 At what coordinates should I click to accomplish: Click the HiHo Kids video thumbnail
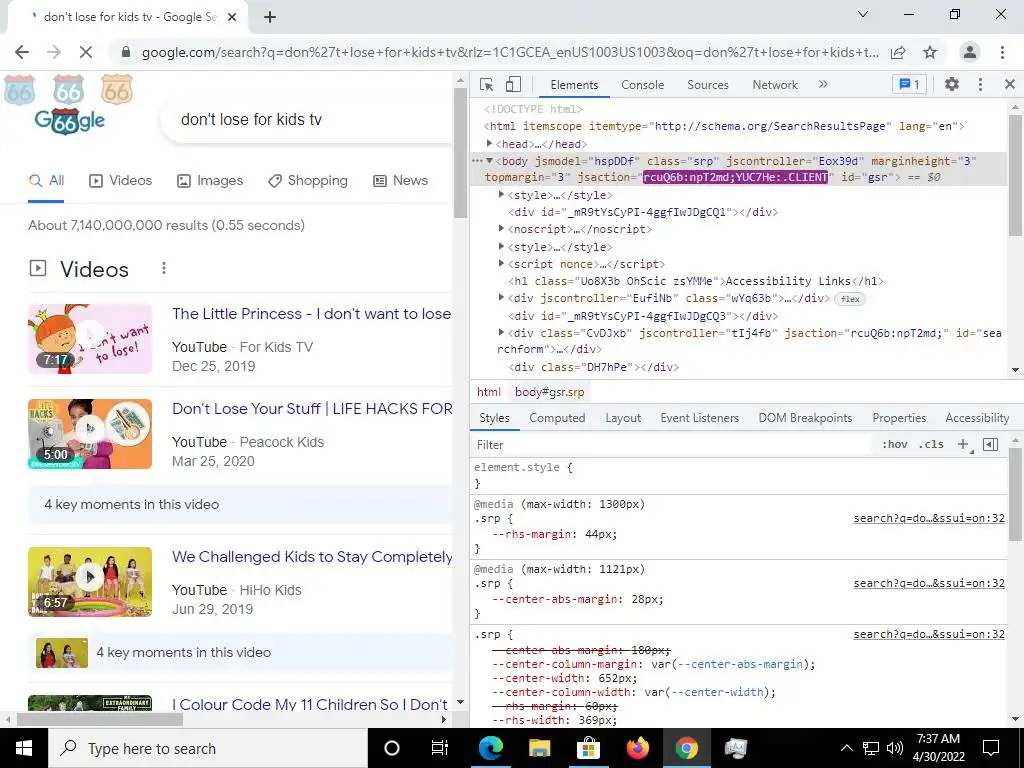click(90, 582)
